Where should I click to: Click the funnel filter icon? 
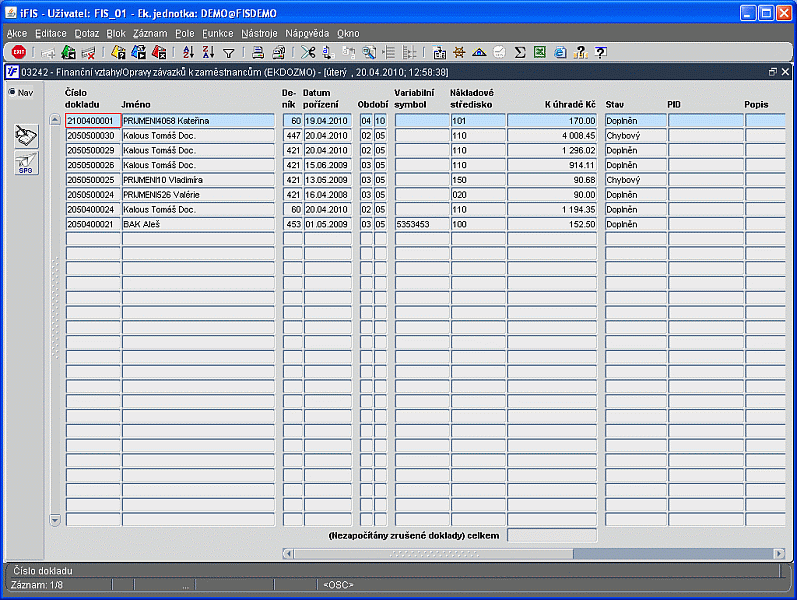(x=229, y=52)
